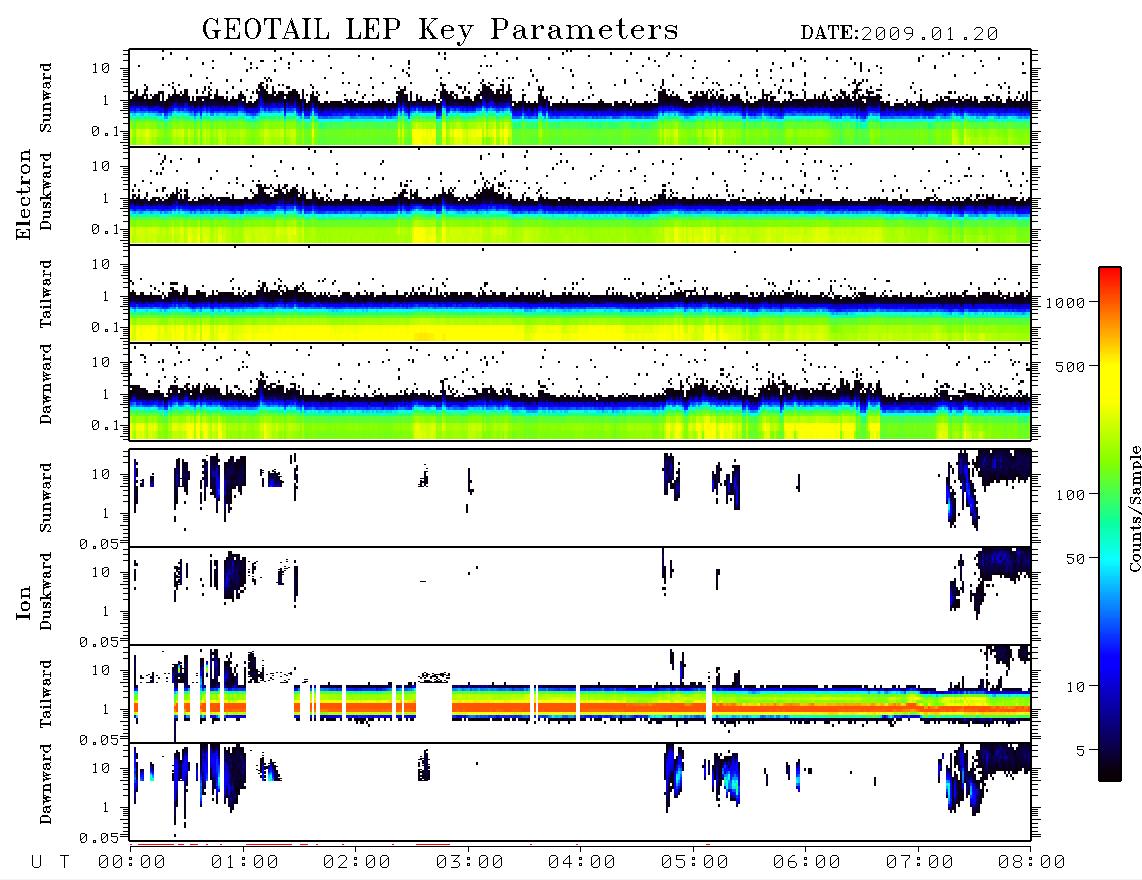The height and width of the screenshot is (880, 1142).
Task: Select the 01:00 time tick label
Action: 244,863
